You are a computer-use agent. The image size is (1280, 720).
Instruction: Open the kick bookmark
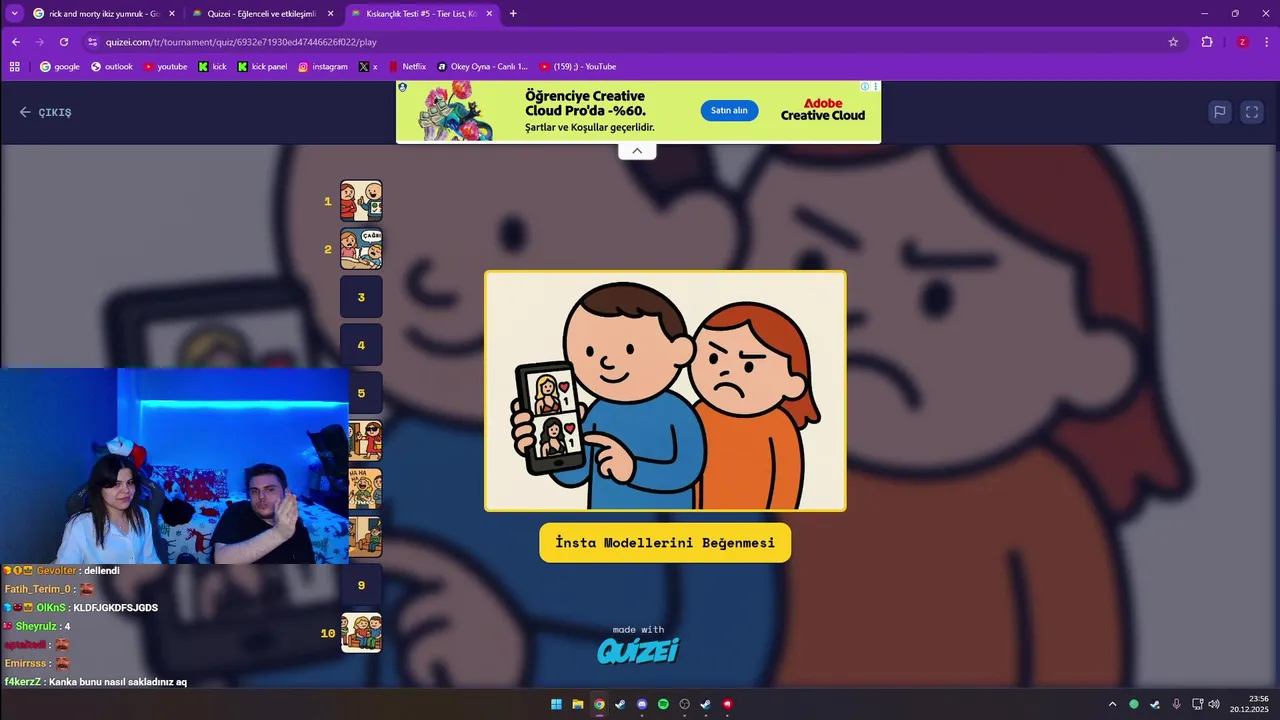tap(212, 67)
